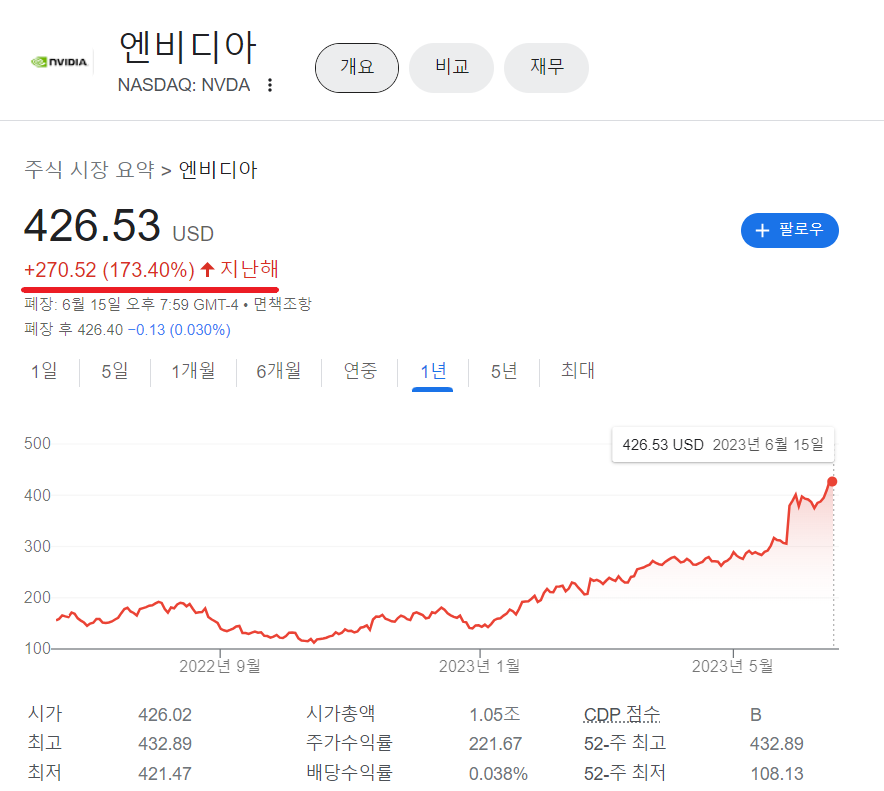The image size is (884, 791).
Task: Select the 1일 chart range
Action: click(x=42, y=370)
